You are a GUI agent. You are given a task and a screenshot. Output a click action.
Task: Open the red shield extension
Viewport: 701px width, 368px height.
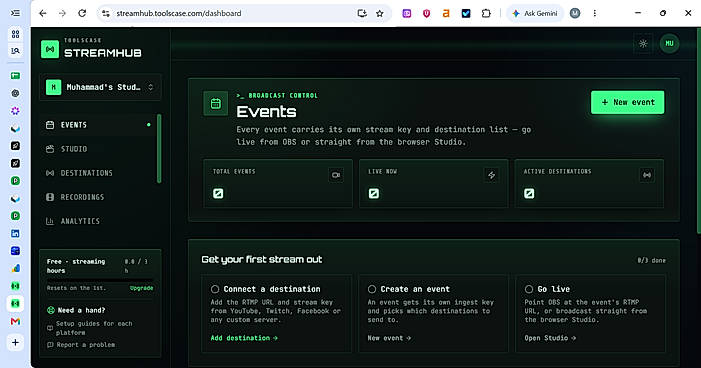(426, 13)
